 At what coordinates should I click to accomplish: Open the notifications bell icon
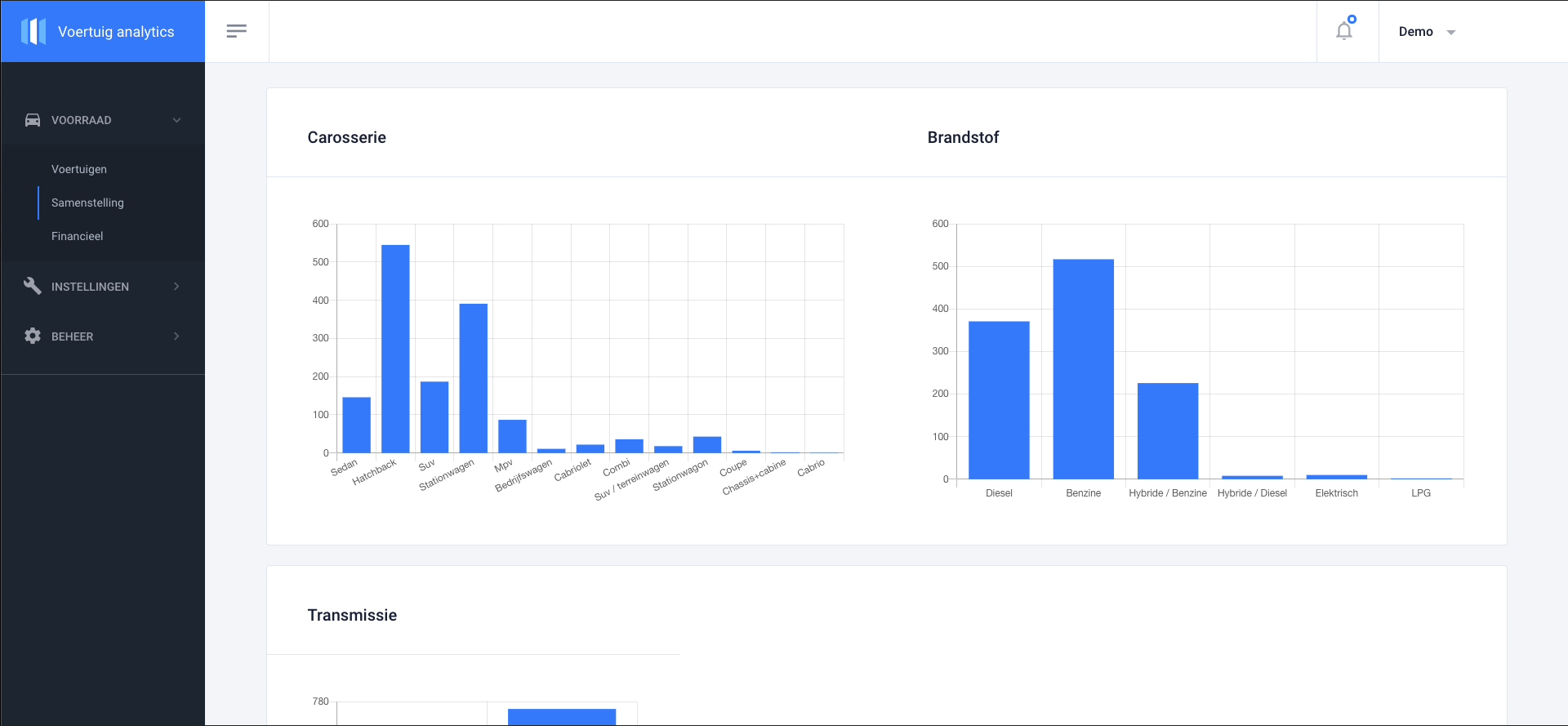click(x=1344, y=31)
